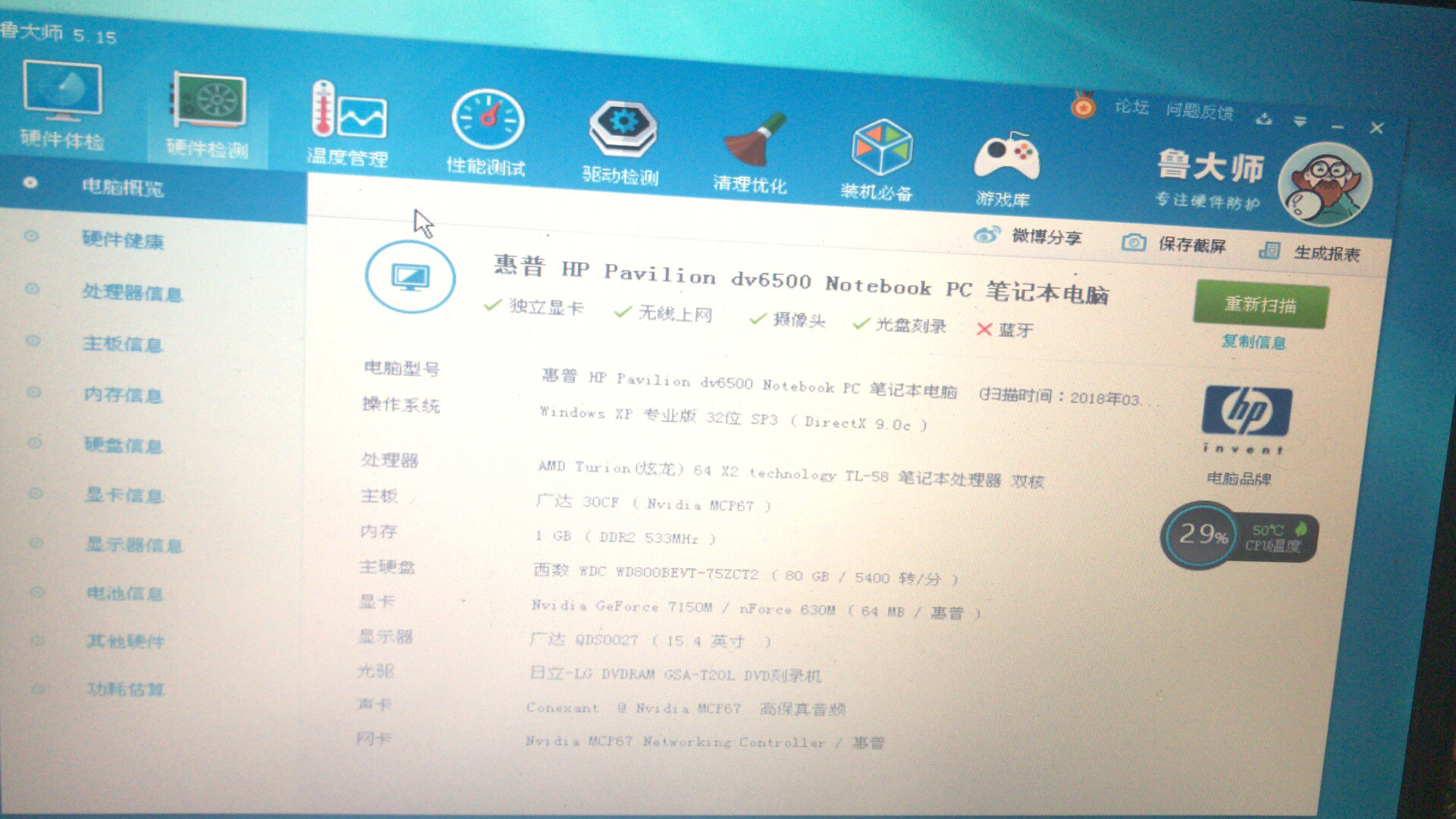Select 硬盘信息 in the sidebar

tap(124, 444)
